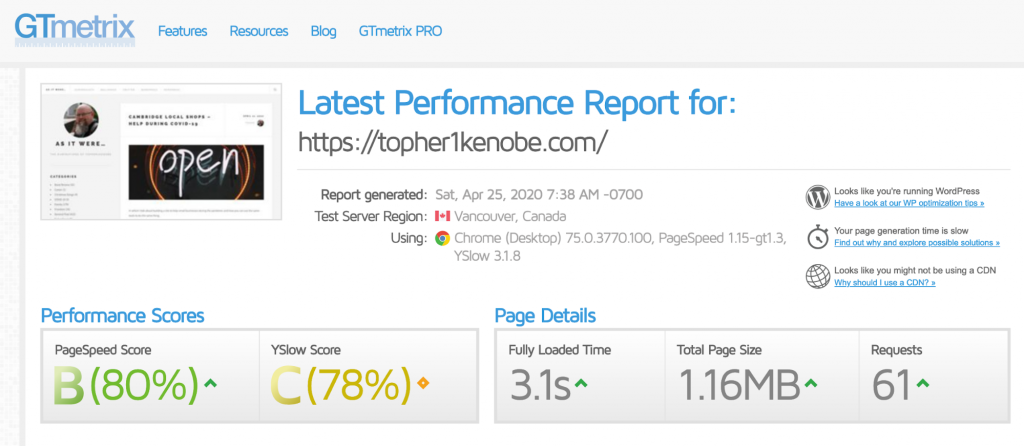
Task: Open the Resources menu item
Action: 259,31
